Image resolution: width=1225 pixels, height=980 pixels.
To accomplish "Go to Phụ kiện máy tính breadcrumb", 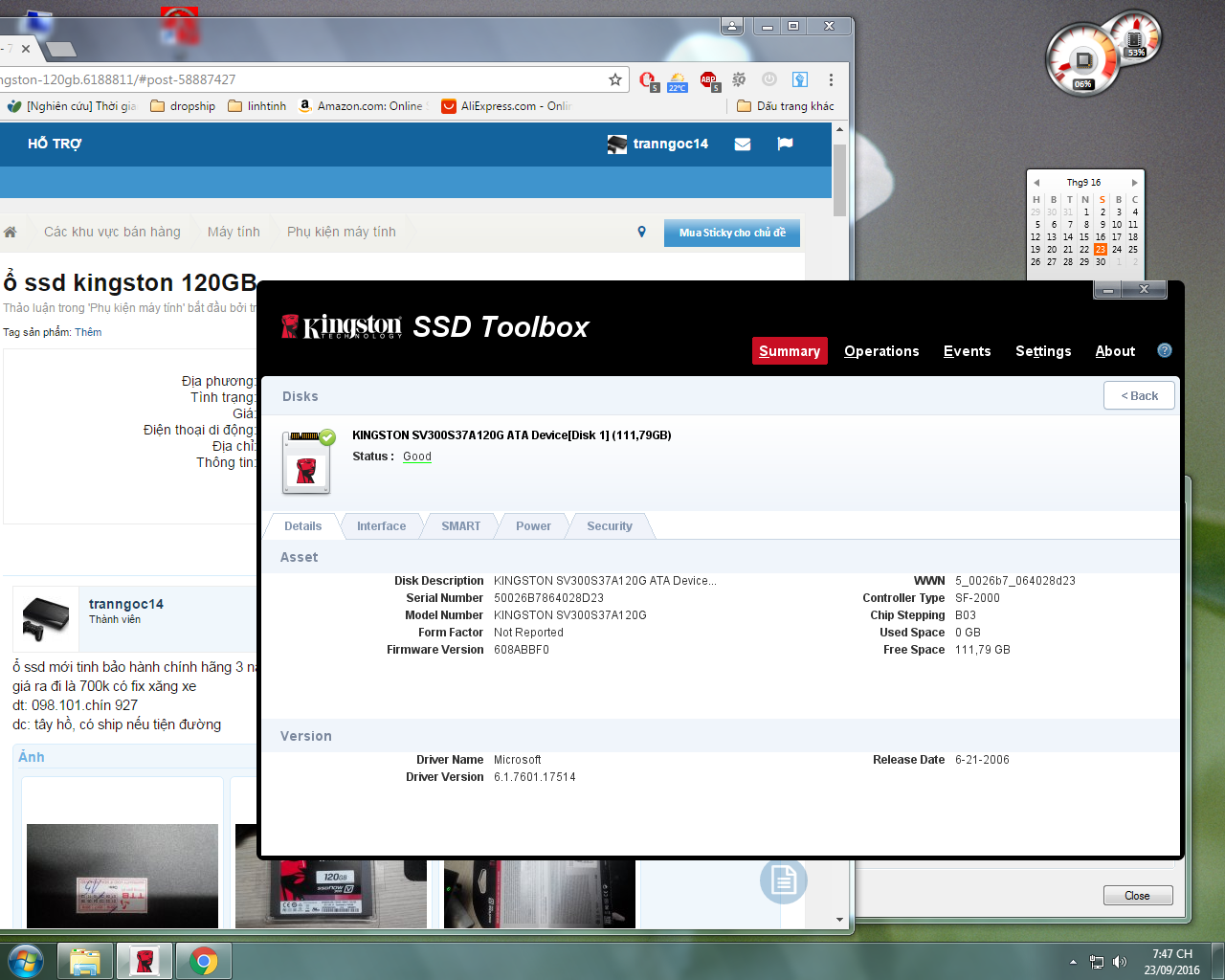I will click(342, 232).
